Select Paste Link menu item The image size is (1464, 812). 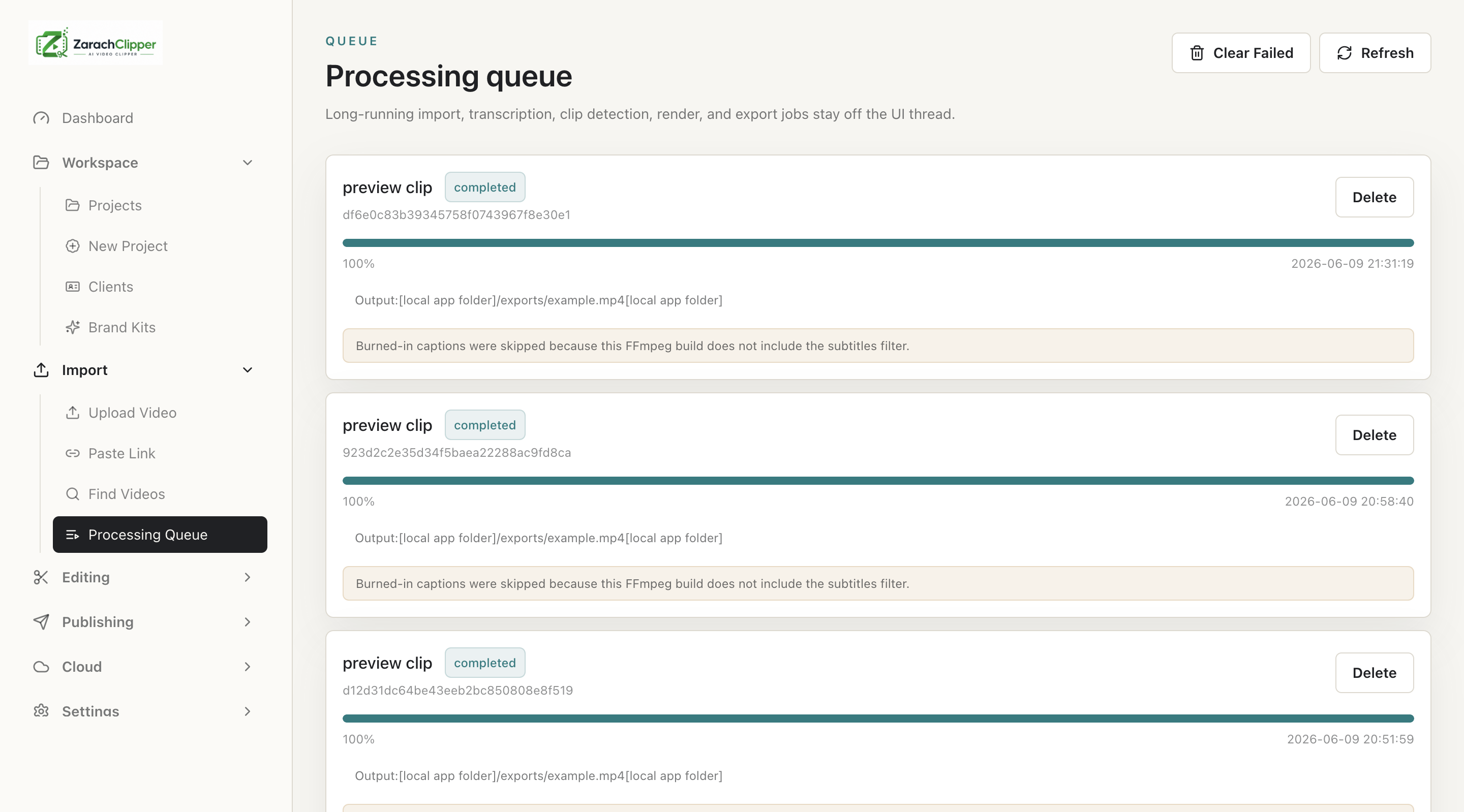point(160,453)
